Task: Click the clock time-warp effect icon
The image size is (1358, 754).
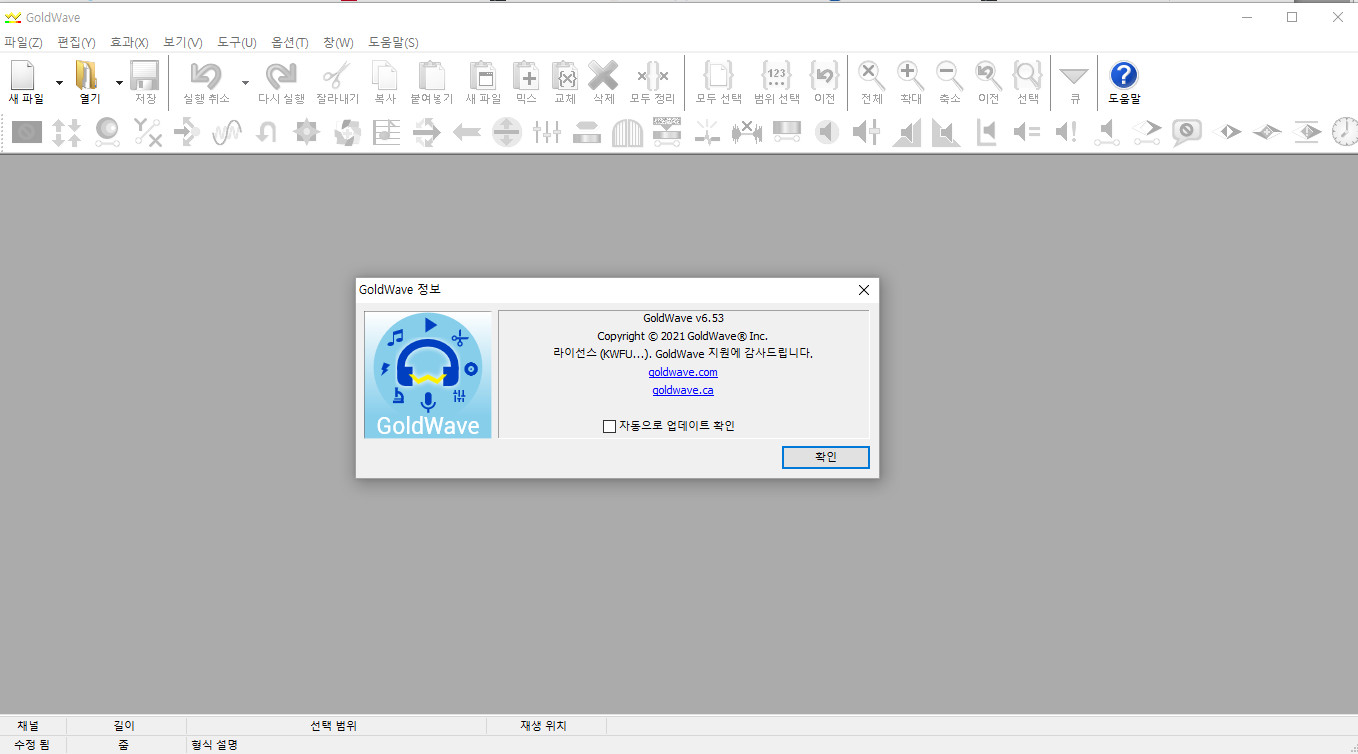Action: pyautogui.click(x=1345, y=131)
